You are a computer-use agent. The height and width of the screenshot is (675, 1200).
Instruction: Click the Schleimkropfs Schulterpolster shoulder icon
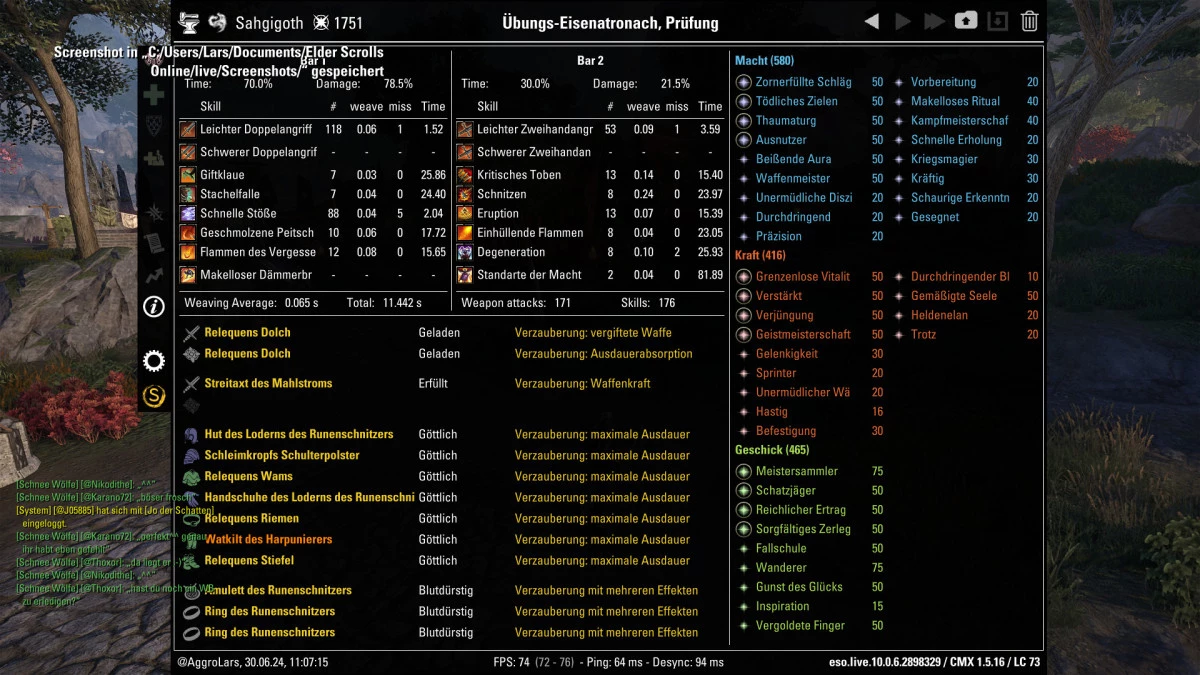pos(192,456)
